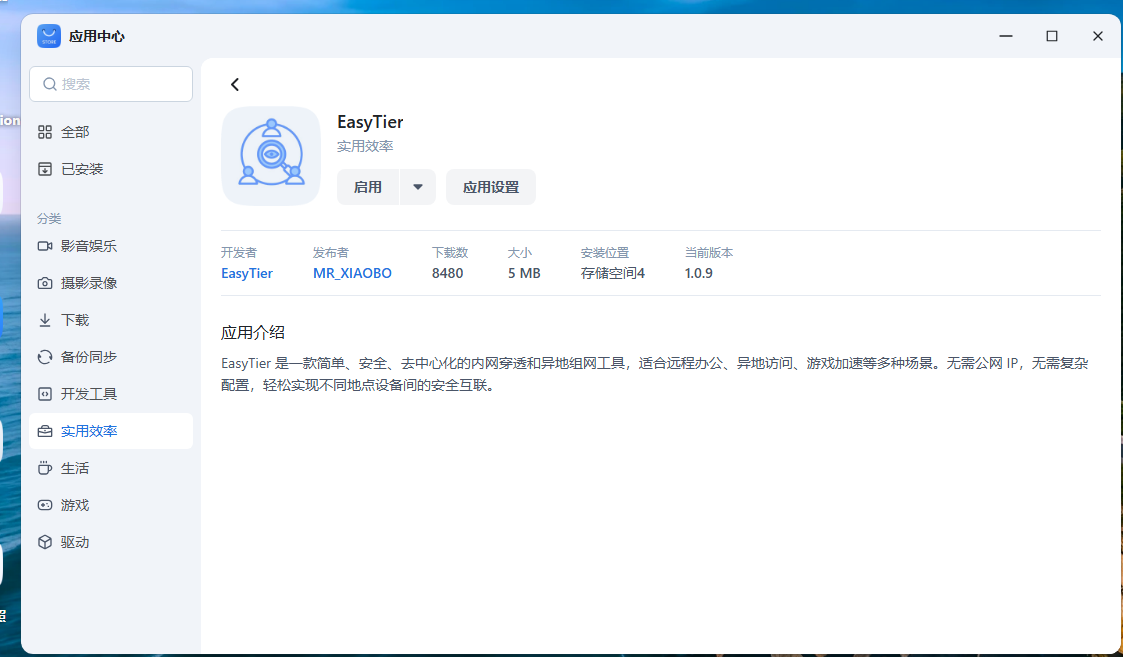Click the App Center store logo icon
Image resolution: width=1123 pixels, height=657 pixels.
[49, 36]
